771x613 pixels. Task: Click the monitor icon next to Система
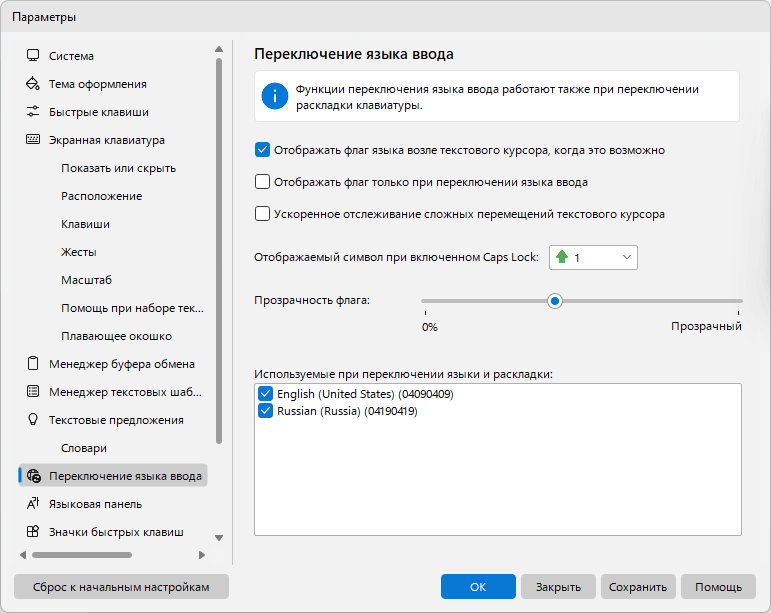click(x=33, y=56)
